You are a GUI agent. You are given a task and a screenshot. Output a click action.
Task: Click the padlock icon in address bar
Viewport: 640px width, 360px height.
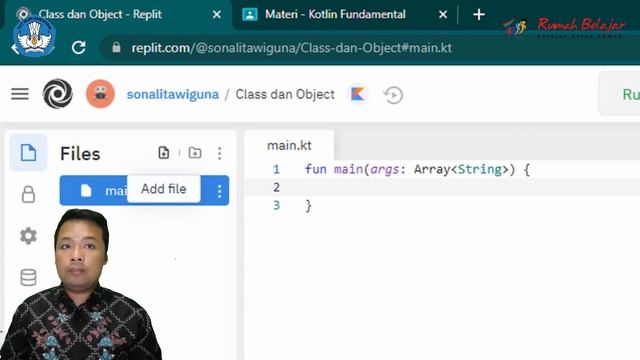coord(116,47)
